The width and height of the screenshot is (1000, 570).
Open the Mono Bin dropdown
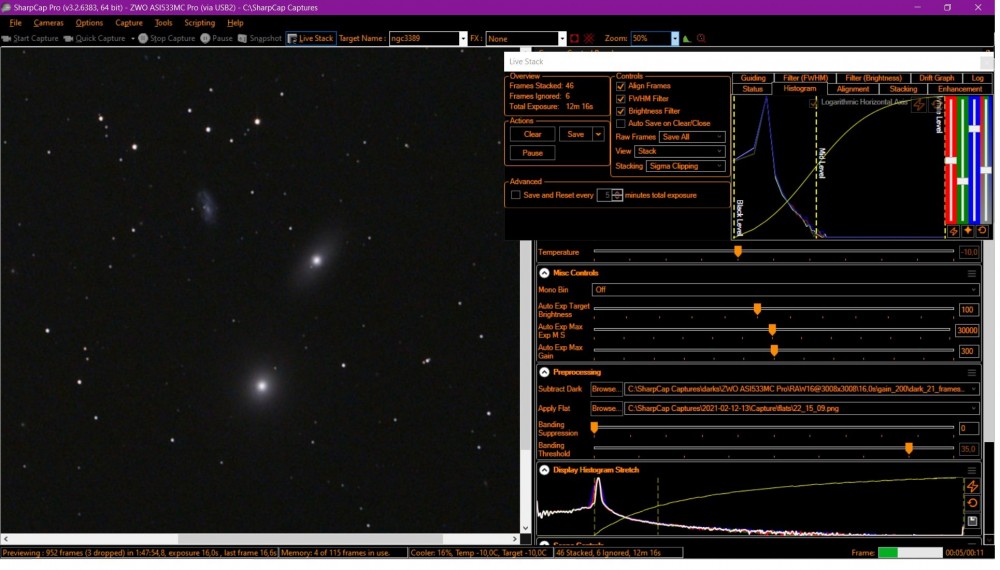(x=785, y=290)
